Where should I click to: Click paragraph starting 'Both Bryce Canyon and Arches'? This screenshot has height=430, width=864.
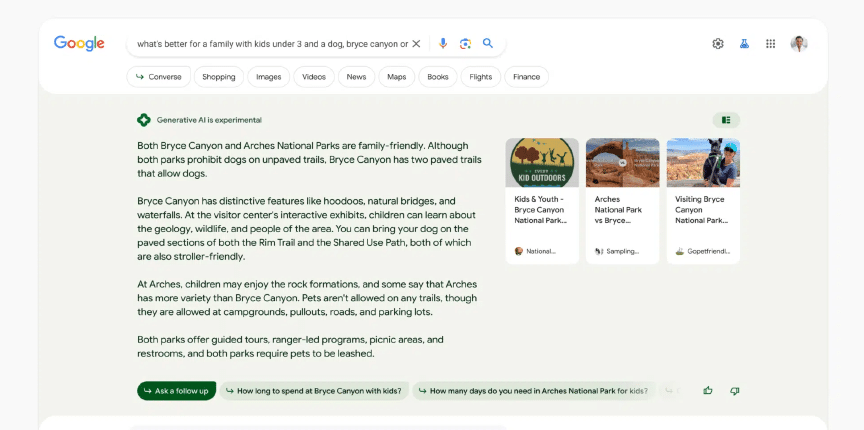(309, 159)
